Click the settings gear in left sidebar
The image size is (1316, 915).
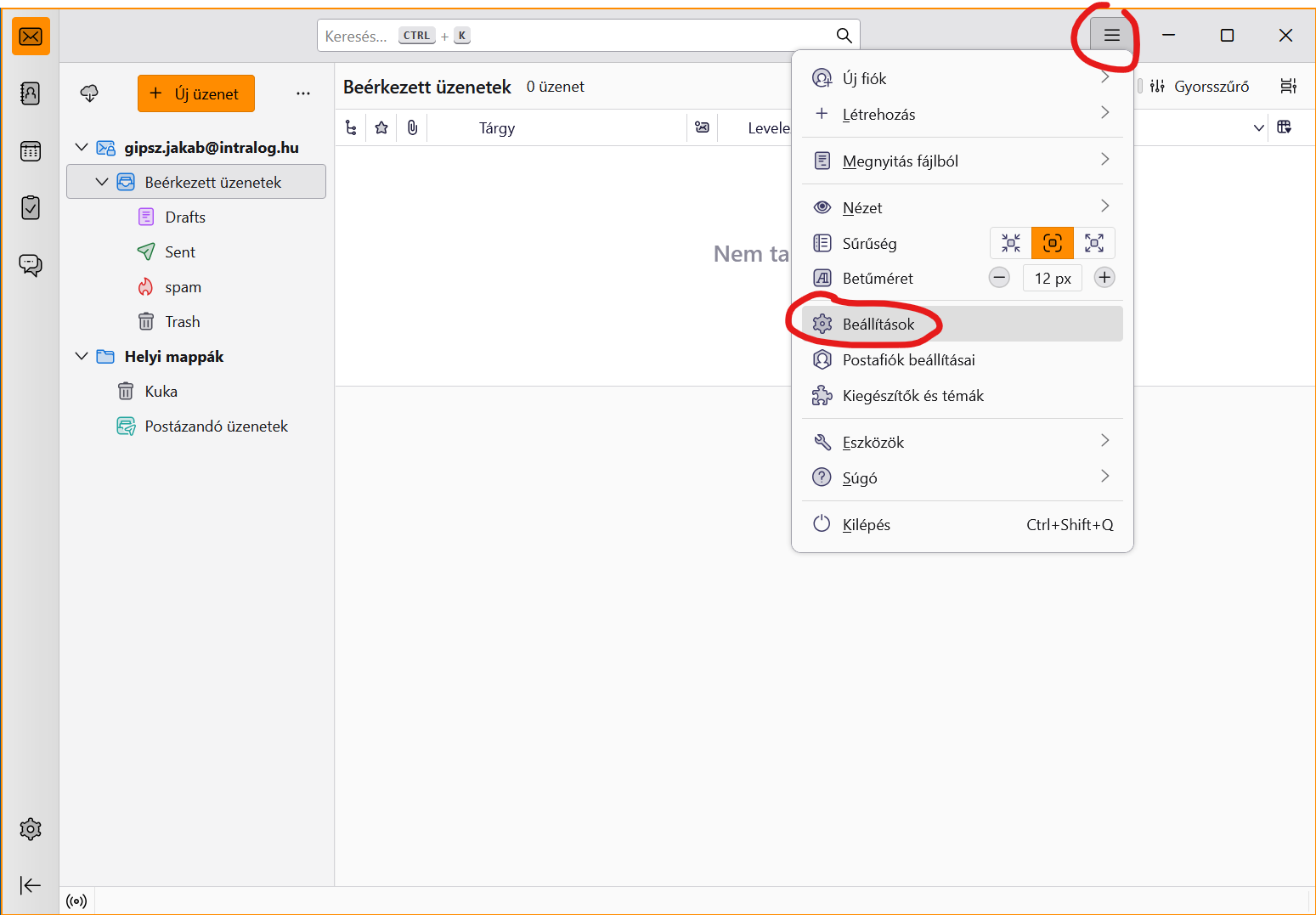[x=31, y=829]
